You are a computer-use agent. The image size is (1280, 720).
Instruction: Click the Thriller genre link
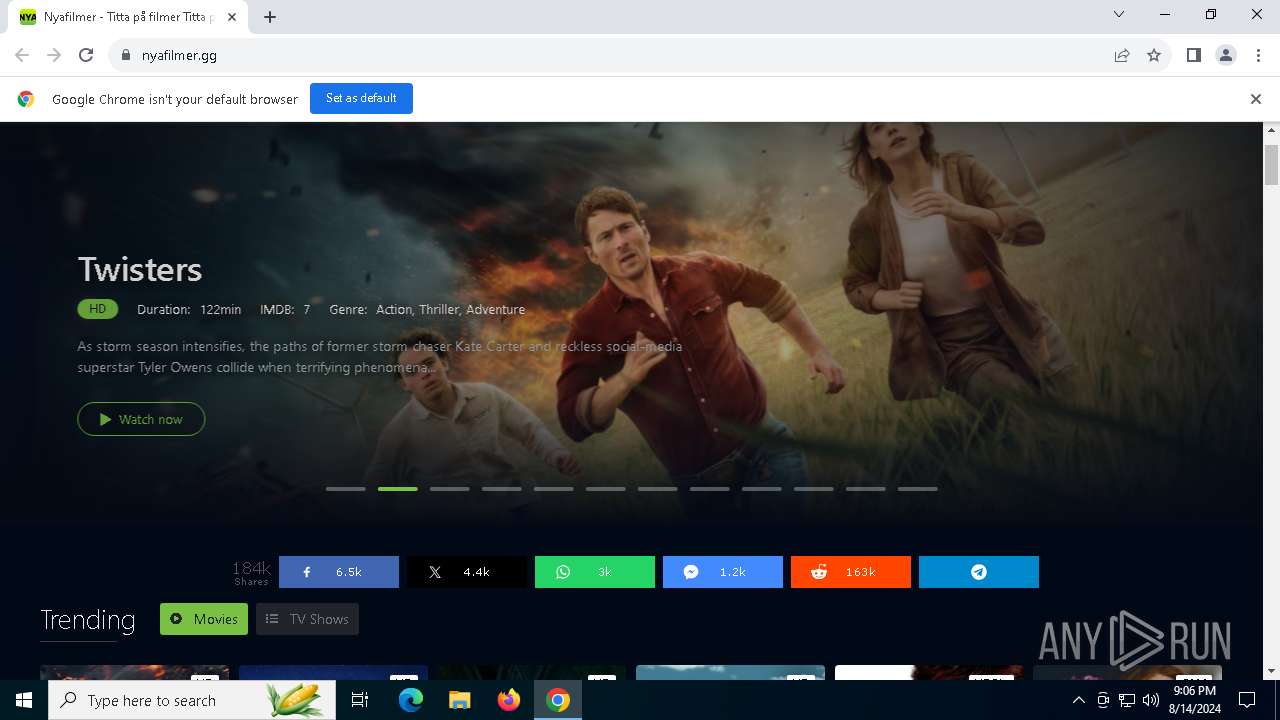(x=440, y=310)
